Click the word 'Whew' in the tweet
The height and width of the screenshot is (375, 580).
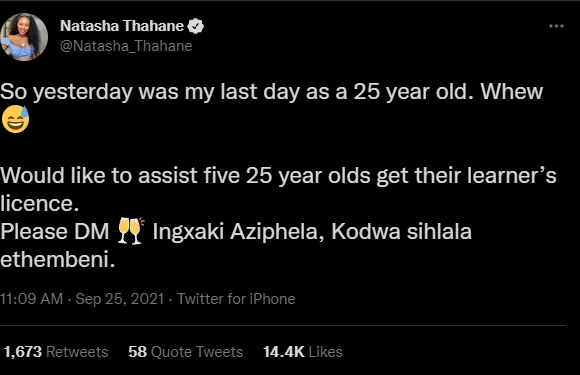coord(512,91)
